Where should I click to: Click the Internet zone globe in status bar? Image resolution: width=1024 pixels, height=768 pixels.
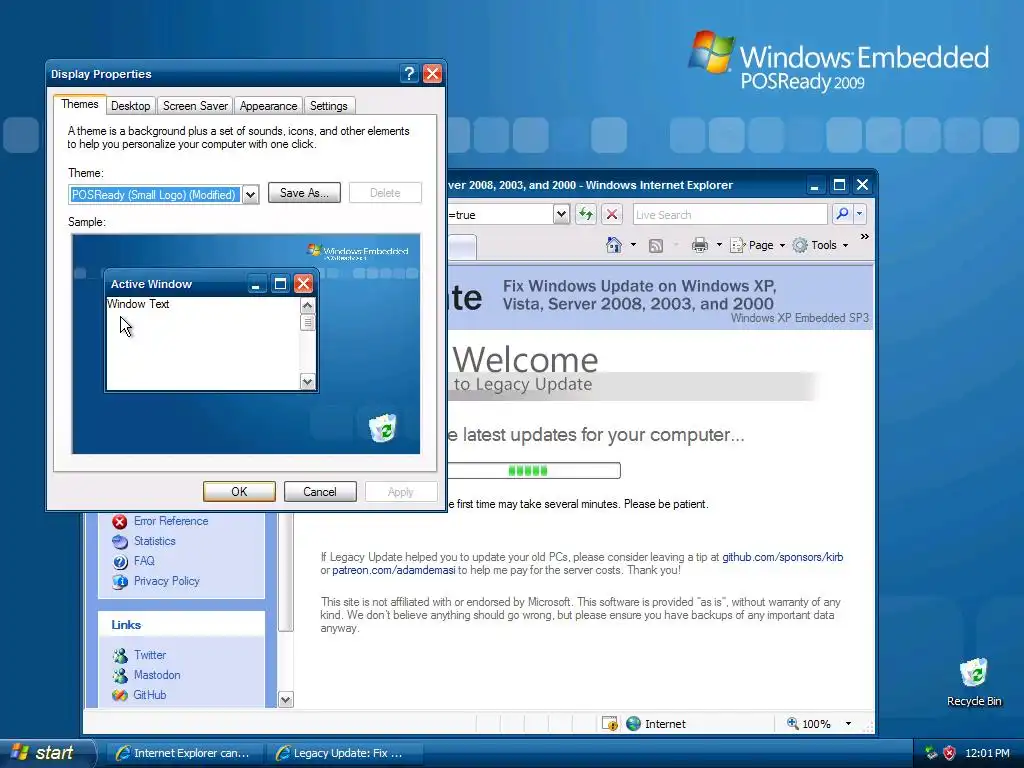pos(633,724)
